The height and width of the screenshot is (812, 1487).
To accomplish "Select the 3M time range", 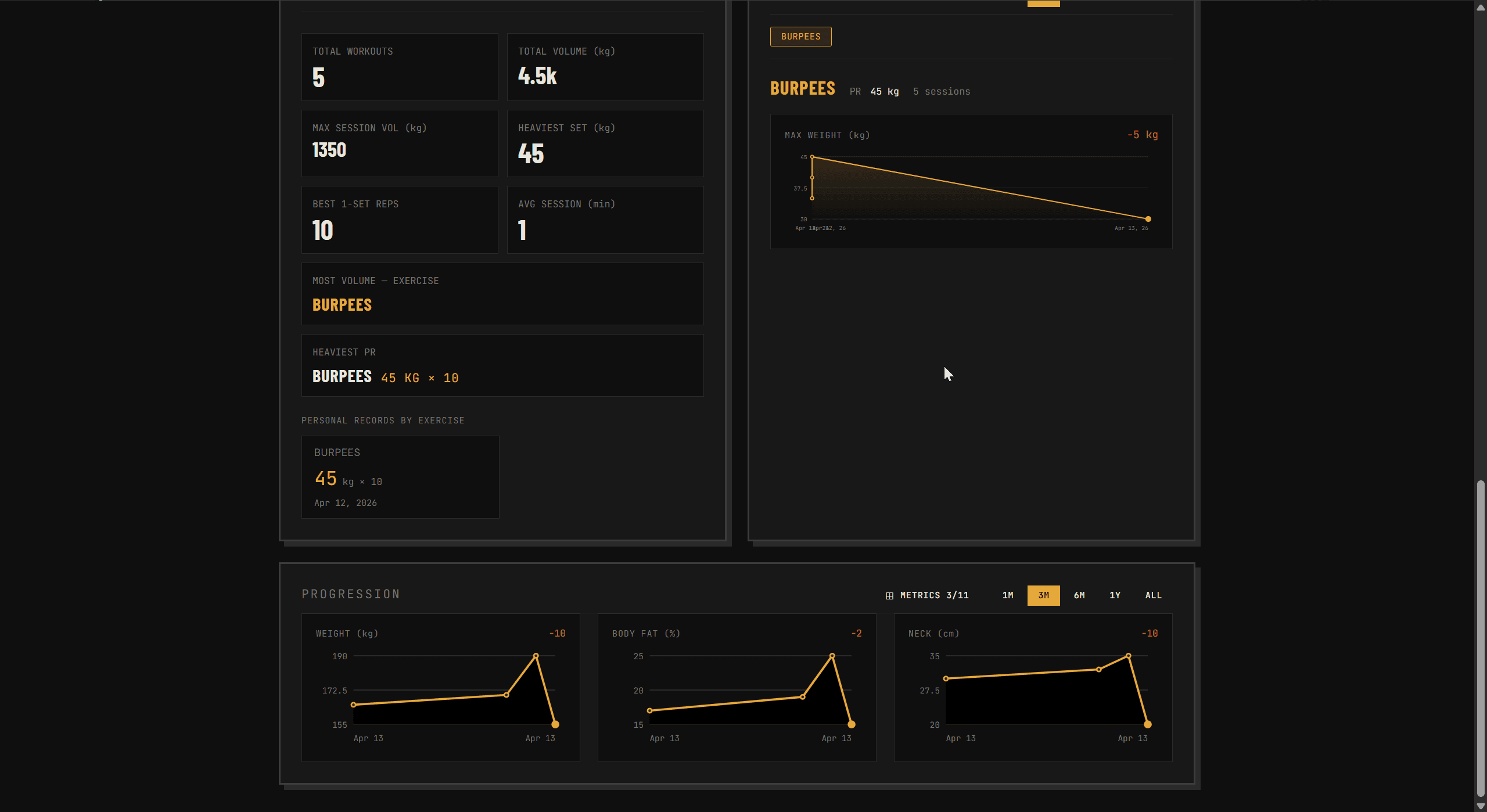I will pos(1043,595).
